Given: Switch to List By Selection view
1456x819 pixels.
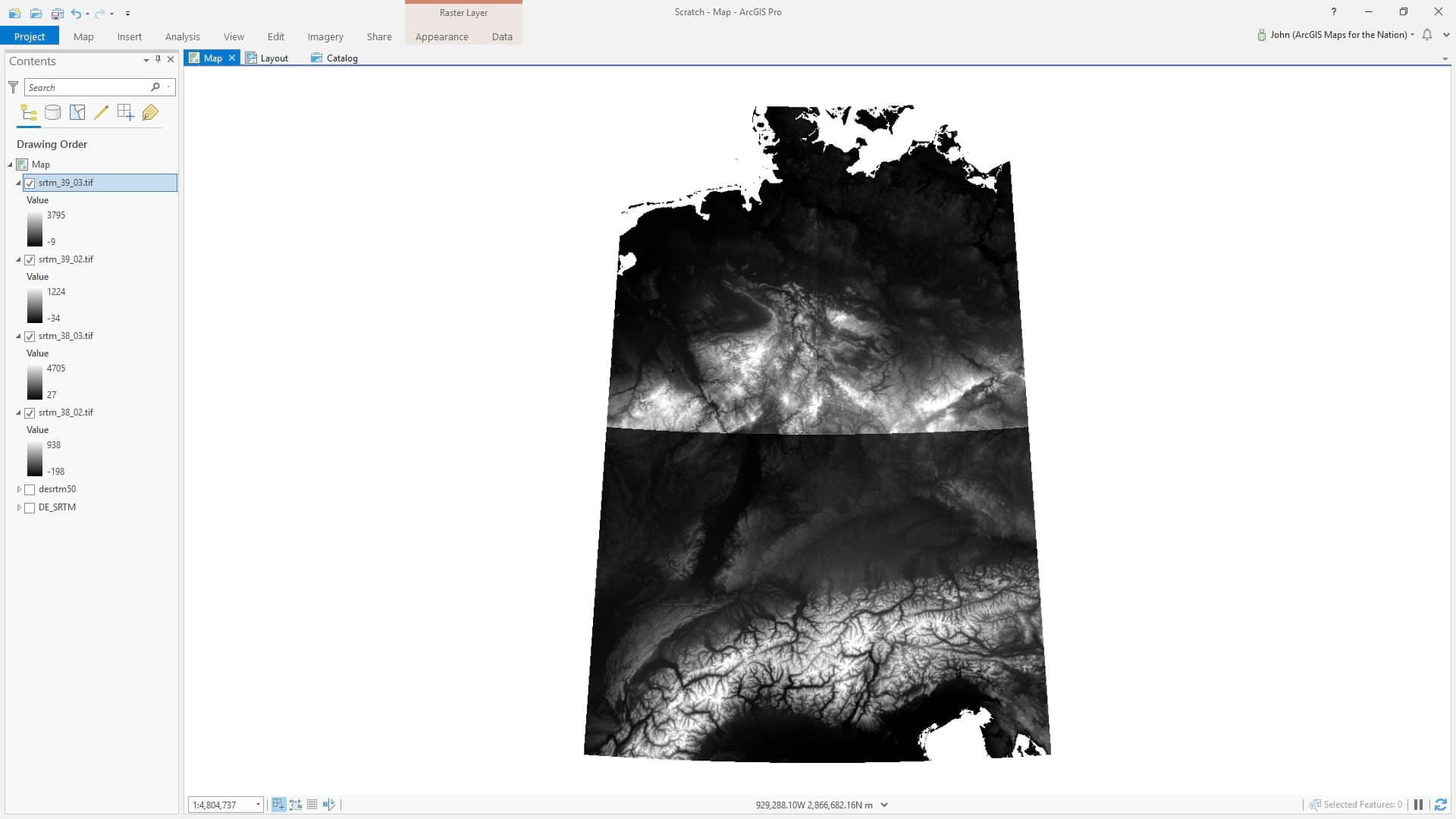Looking at the screenshot, I should point(77,113).
